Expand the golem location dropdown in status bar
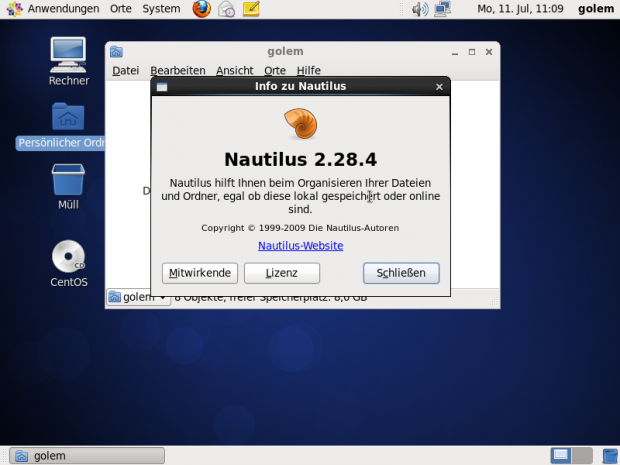 138,297
